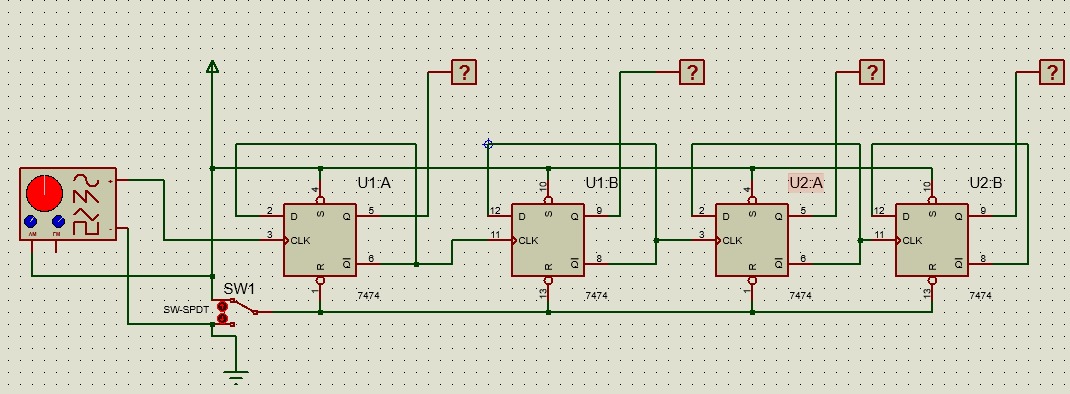Click the logic probe connected to U1:A Q
Image resolution: width=1070 pixels, height=394 pixels.
coord(464,72)
